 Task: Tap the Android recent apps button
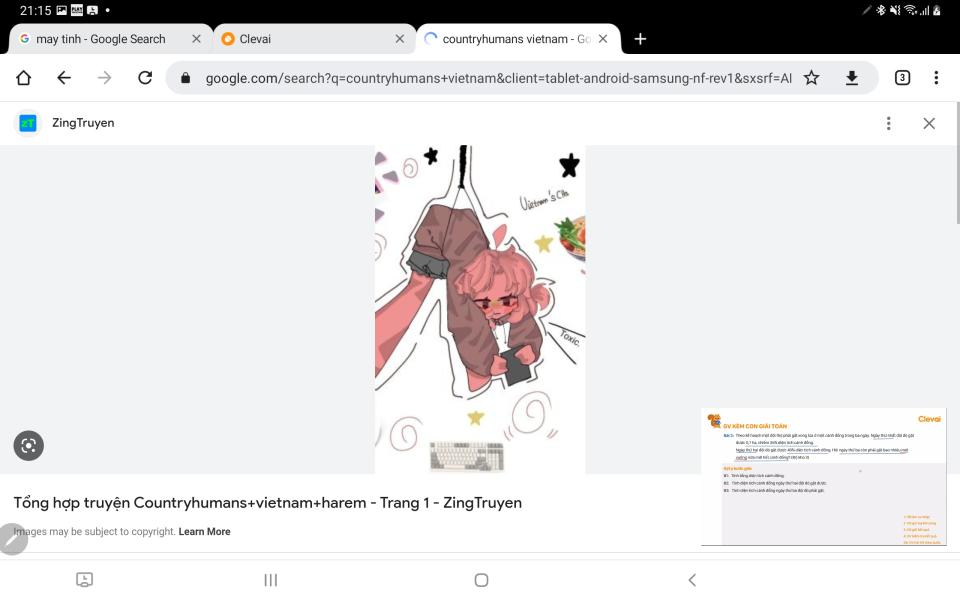(x=271, y=580)
